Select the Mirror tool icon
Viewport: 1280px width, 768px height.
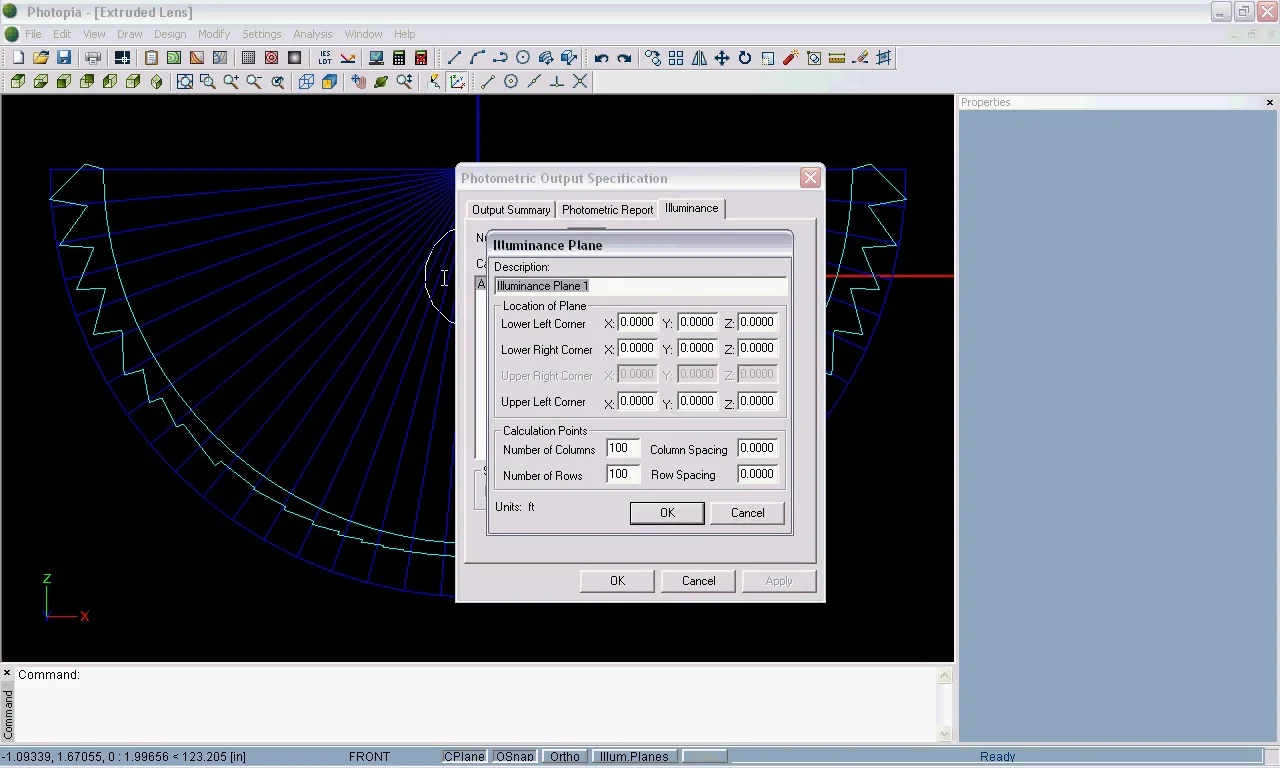pos(699,58)
